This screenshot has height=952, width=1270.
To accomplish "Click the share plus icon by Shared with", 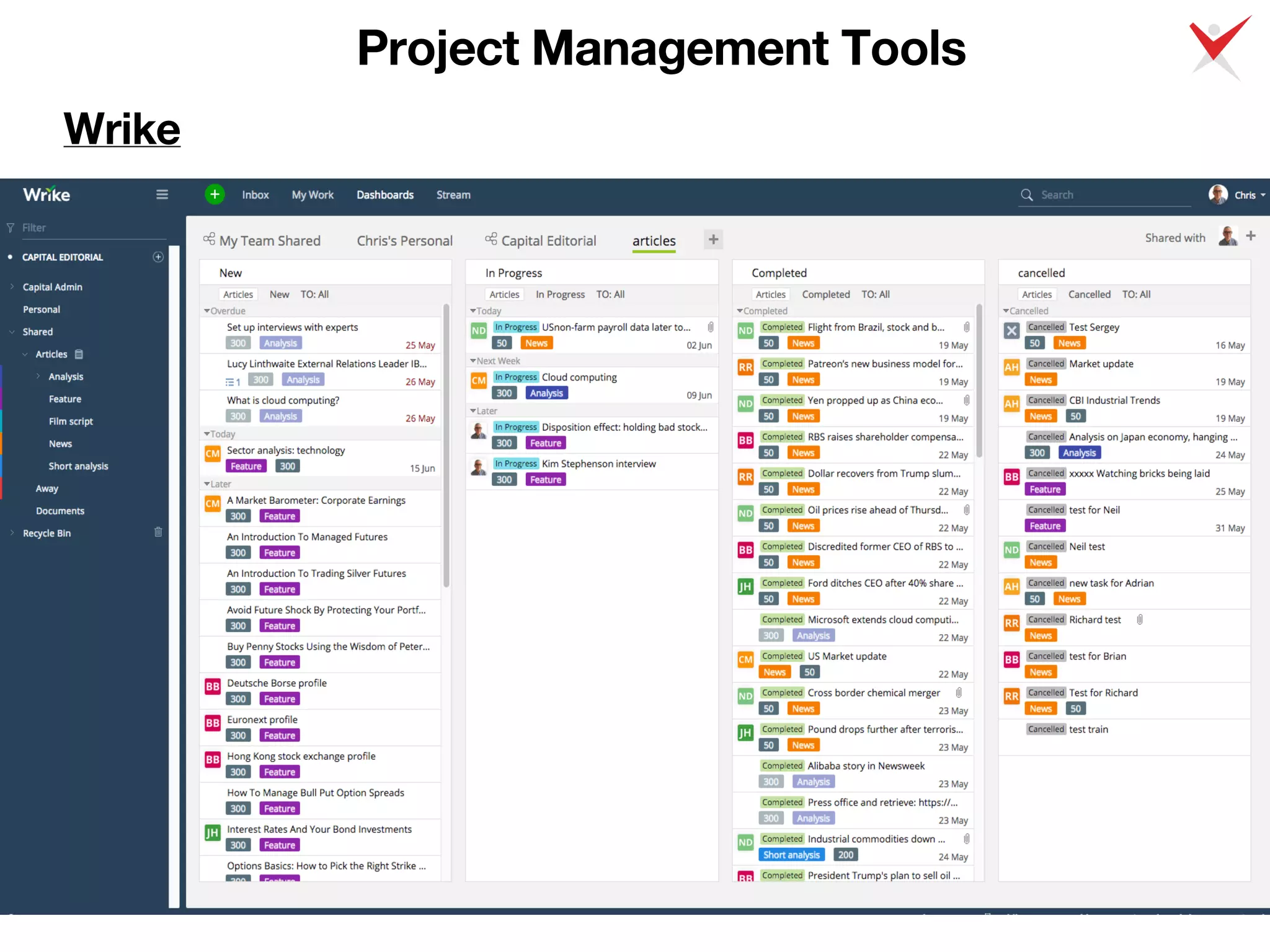I will pyautogui.click(x=1251, y=236).
